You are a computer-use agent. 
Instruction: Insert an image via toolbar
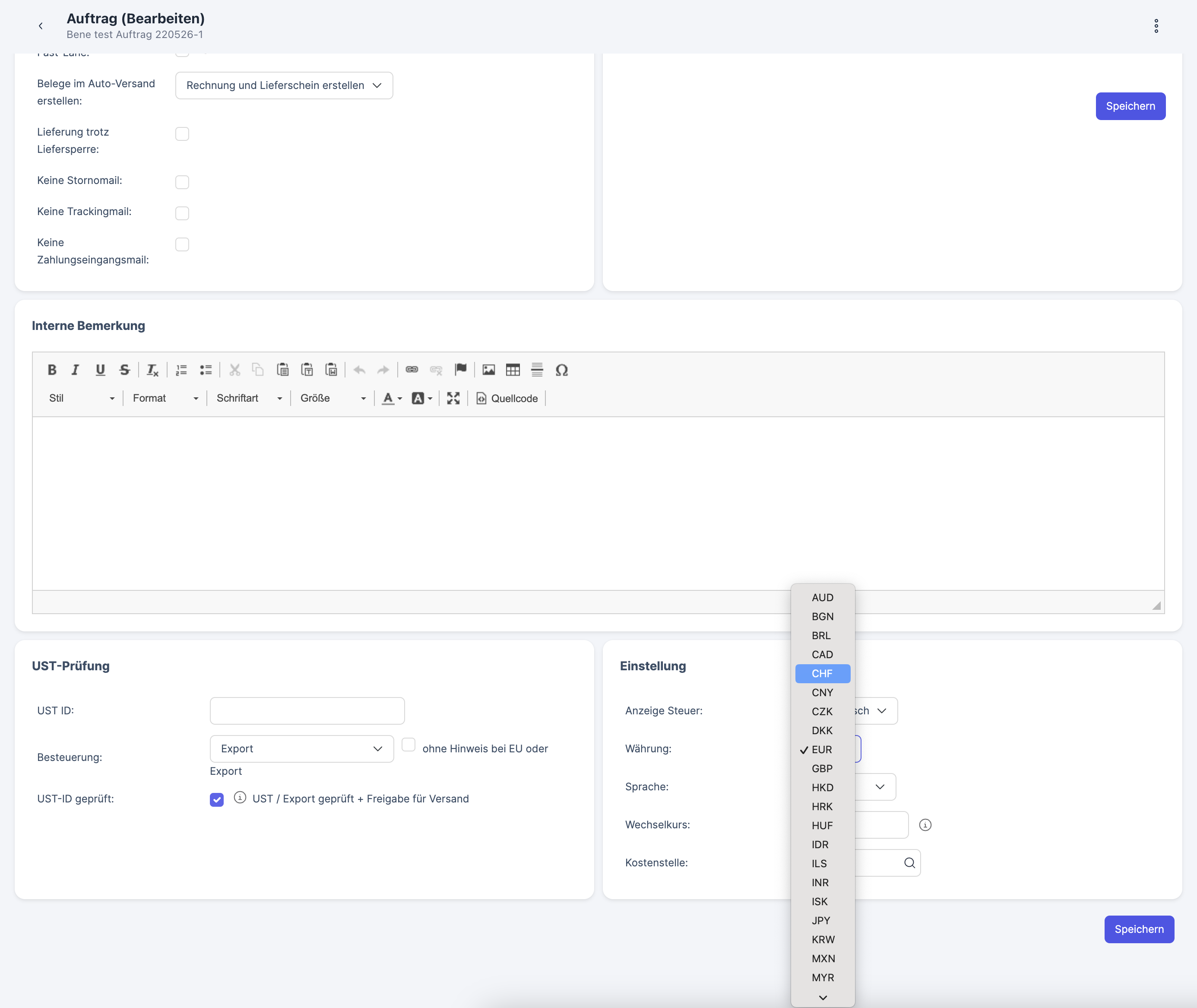tap(488, 370)
